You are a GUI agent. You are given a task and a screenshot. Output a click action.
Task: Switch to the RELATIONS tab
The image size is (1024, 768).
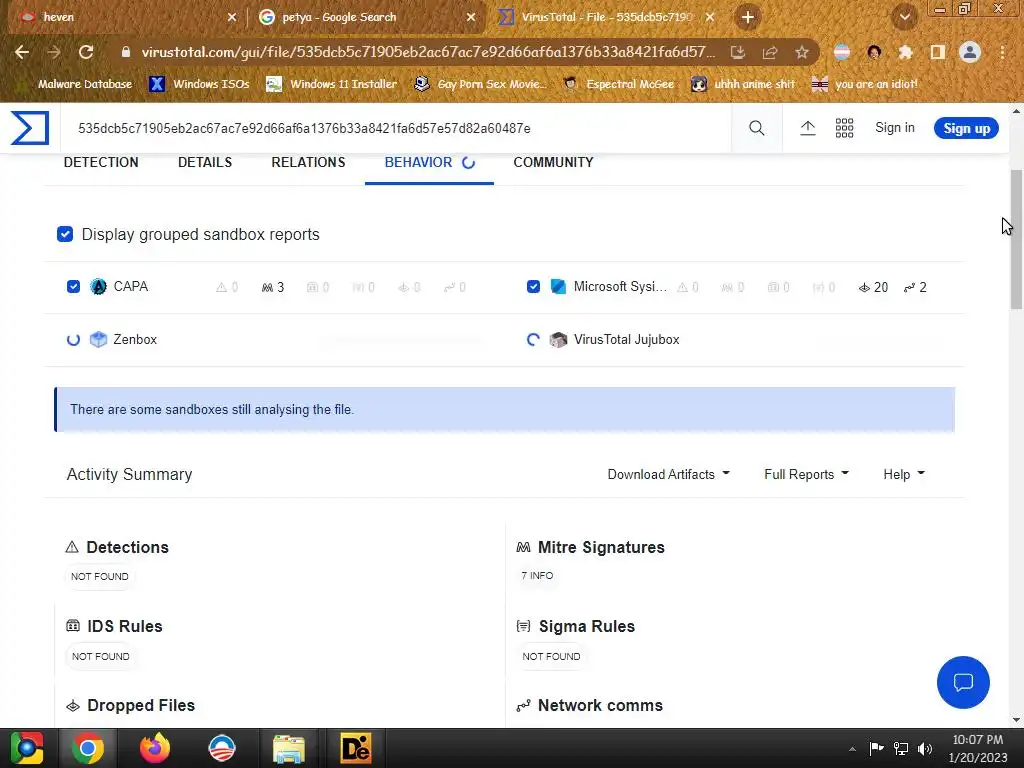[308, 162]
